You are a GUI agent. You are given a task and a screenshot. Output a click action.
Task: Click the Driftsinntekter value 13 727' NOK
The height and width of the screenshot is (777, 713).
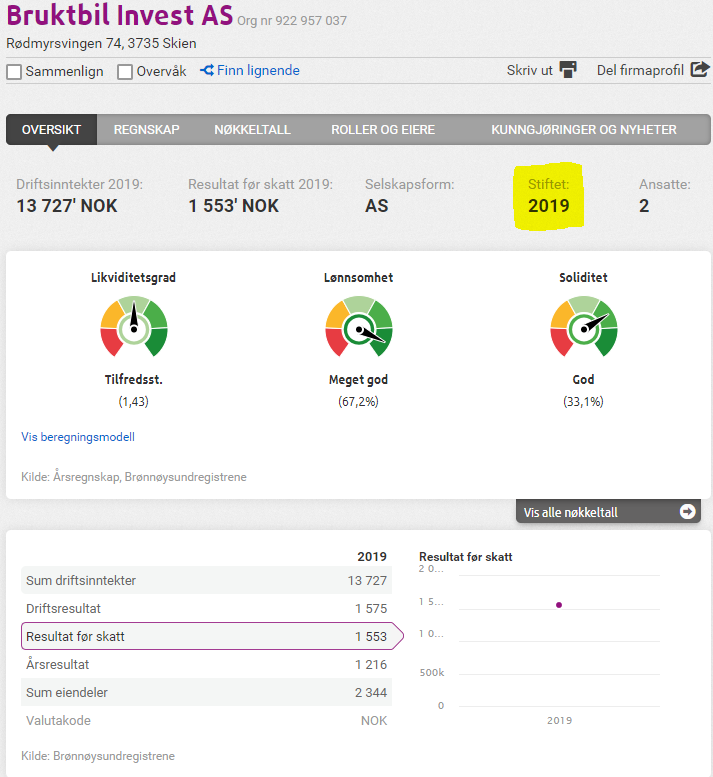pos(67,206)
